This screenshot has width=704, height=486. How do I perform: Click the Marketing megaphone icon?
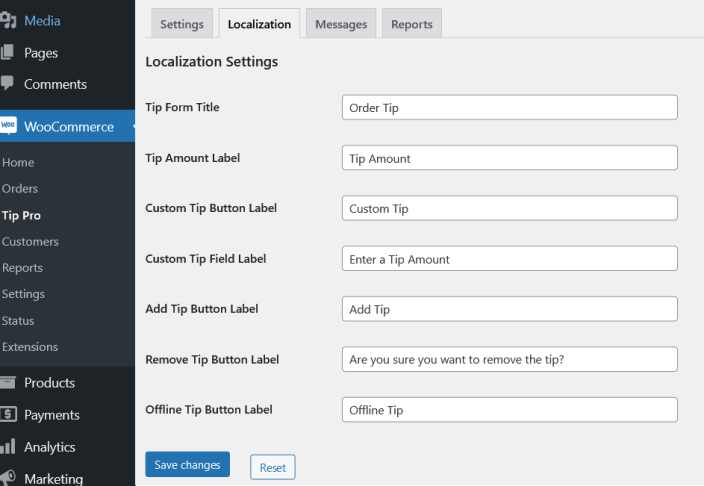tap(8, 477)
